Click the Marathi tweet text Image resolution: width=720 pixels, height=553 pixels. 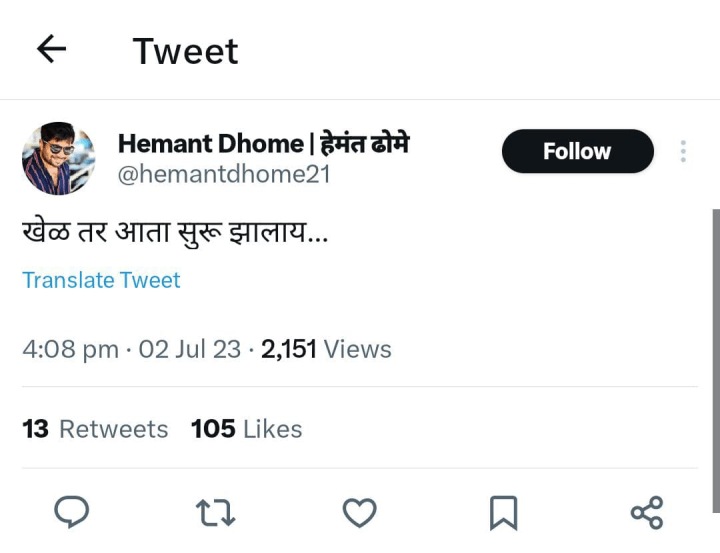(175, 232)
